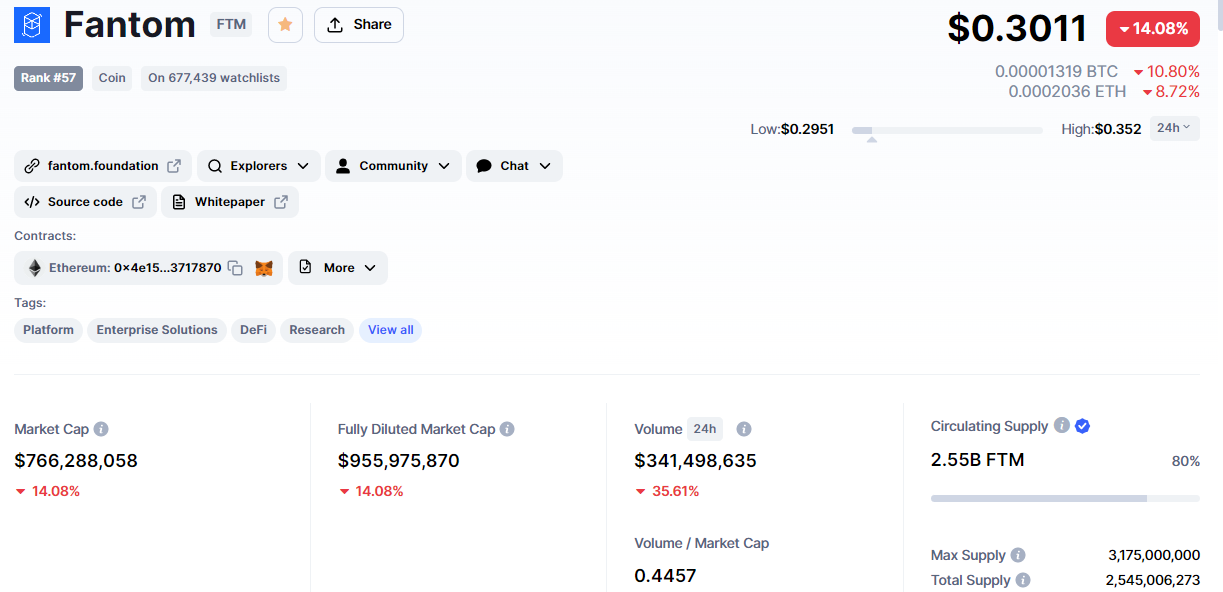Expand the Explorers dropdown

259,166
